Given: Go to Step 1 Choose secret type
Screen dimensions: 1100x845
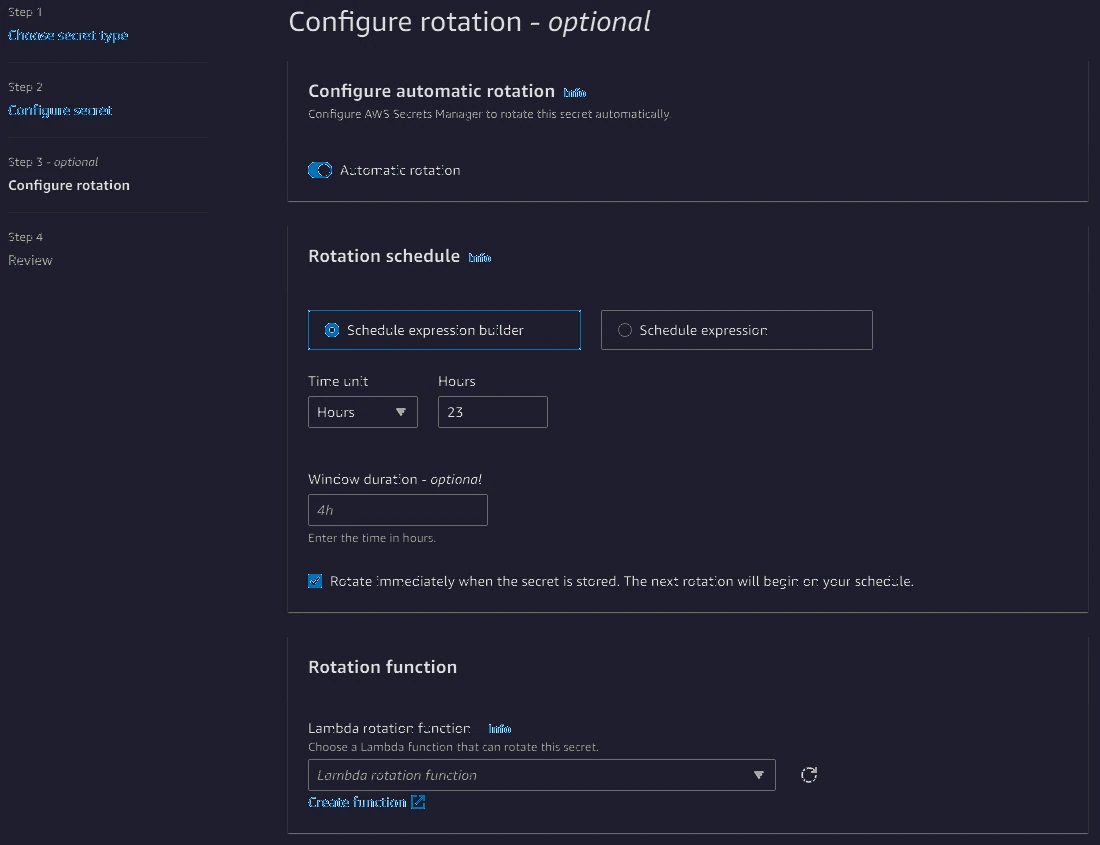Looking at the screenshot, I should [x=68, y=35].
